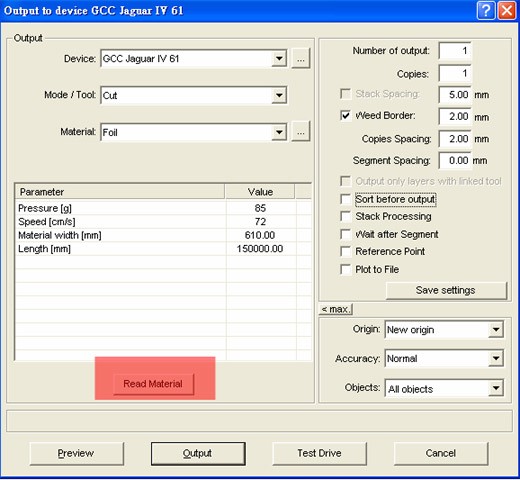This screenshot has height=480, width=520.
Task: Open the Mode / Tool dropdown
Action: [279, 95]
